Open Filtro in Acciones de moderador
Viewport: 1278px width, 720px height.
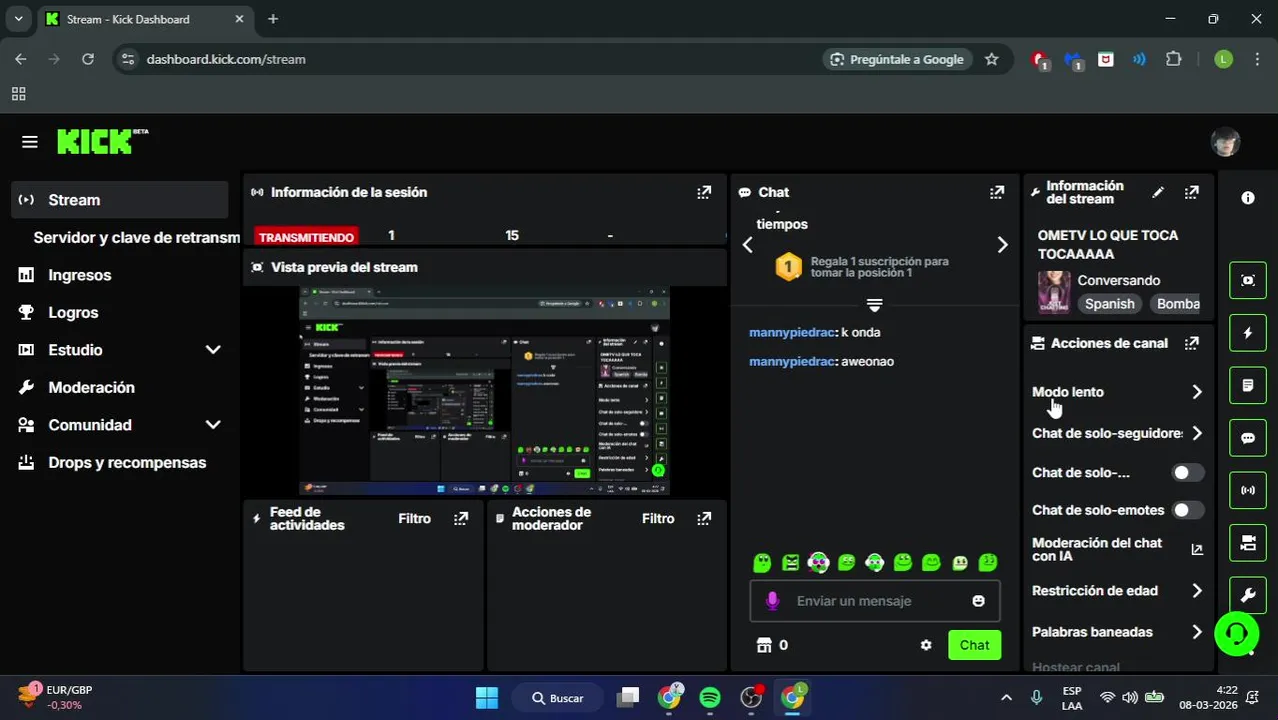(658, 518)
